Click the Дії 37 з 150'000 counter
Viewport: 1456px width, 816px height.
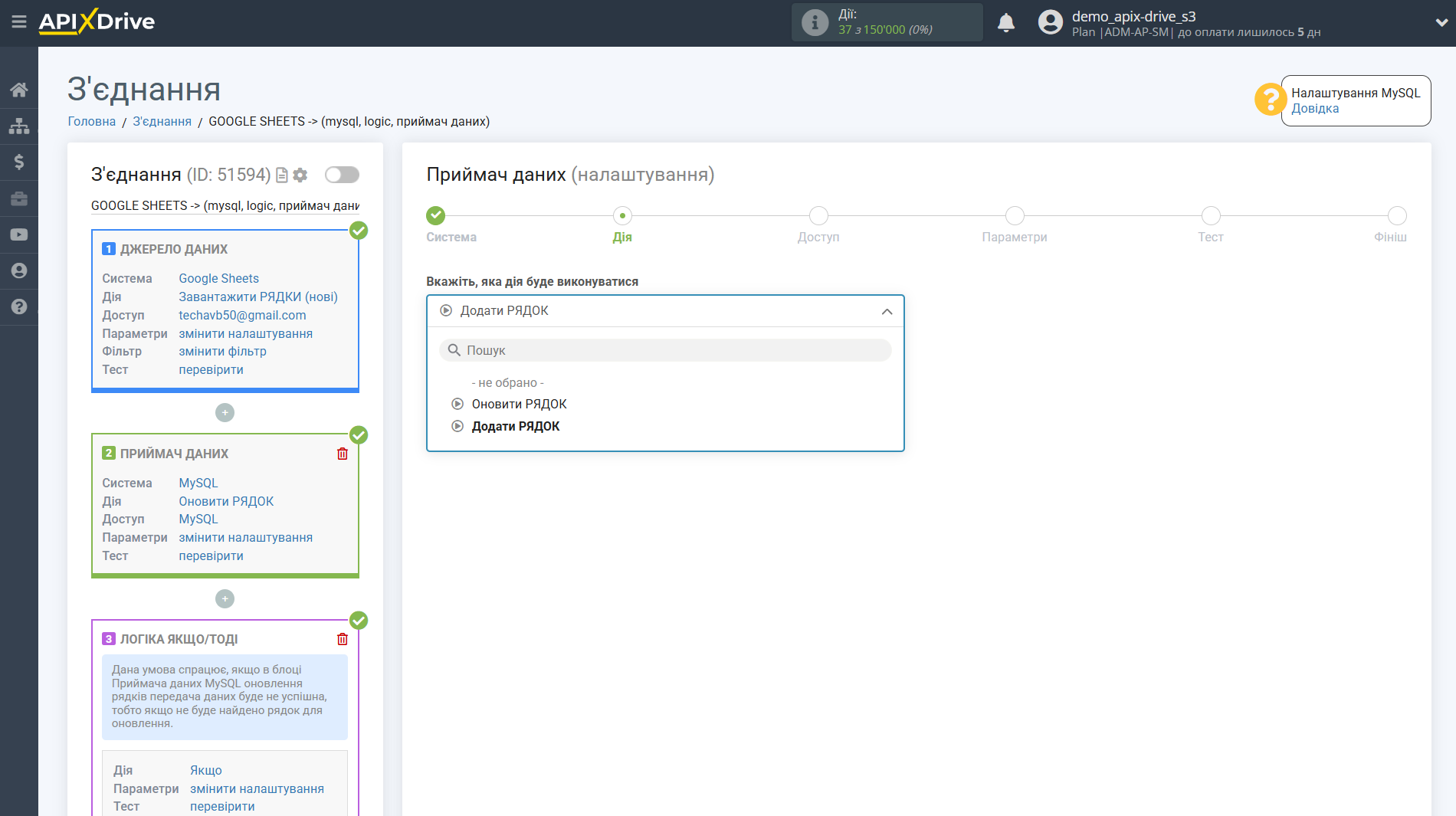click(x=887, y=22)
